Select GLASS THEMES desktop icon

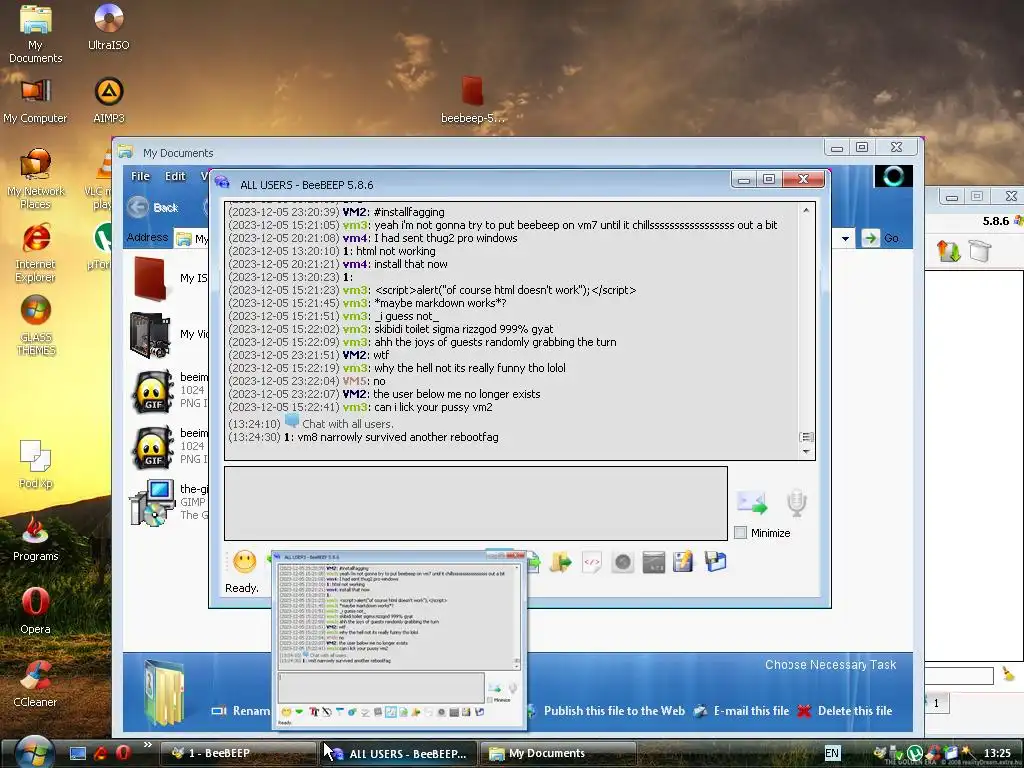pos(35,325)
